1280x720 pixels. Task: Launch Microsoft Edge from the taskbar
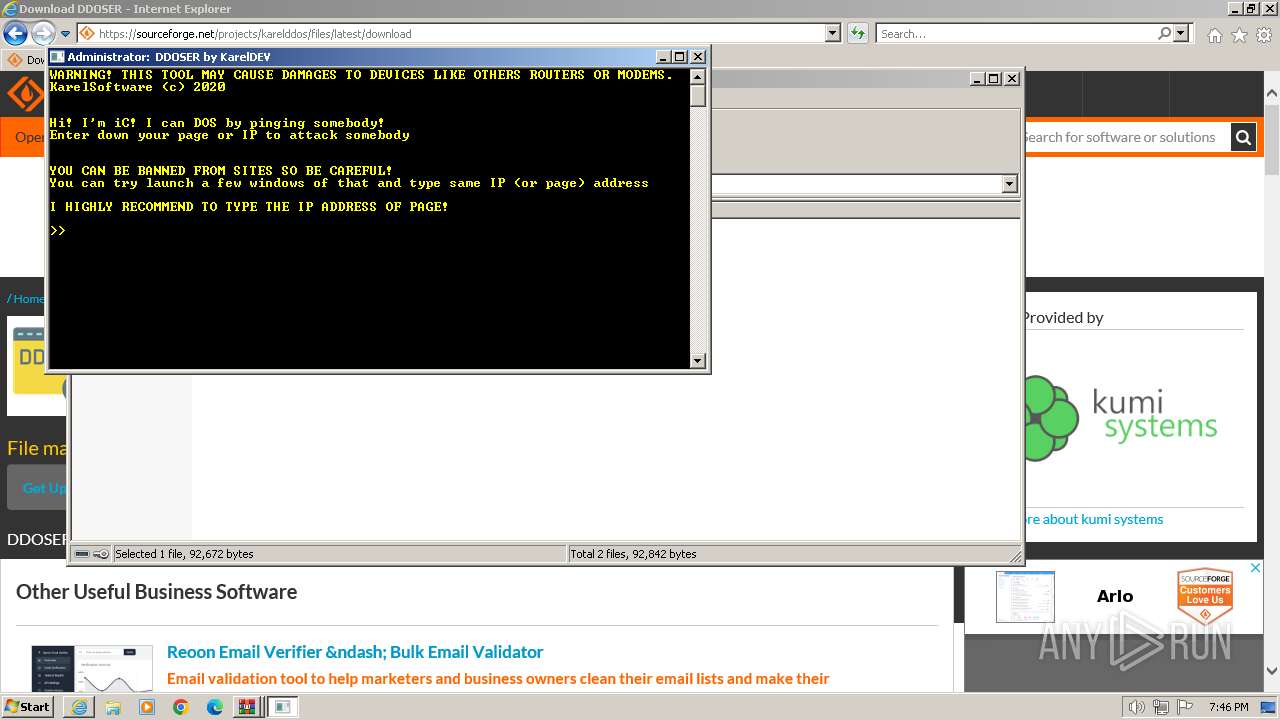pyautogui.click(x=215, y=707)
